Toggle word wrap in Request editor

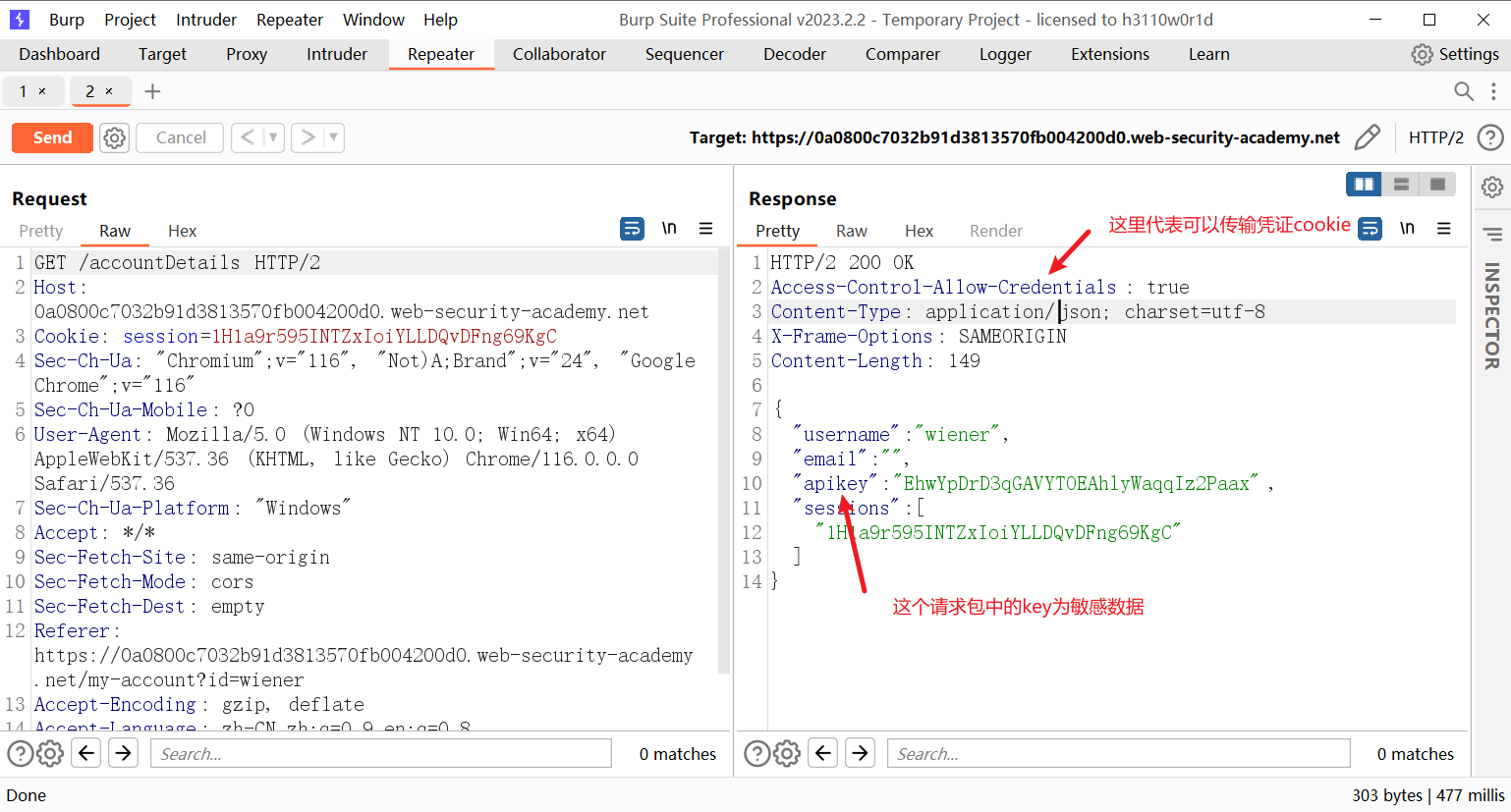point(632,229)
